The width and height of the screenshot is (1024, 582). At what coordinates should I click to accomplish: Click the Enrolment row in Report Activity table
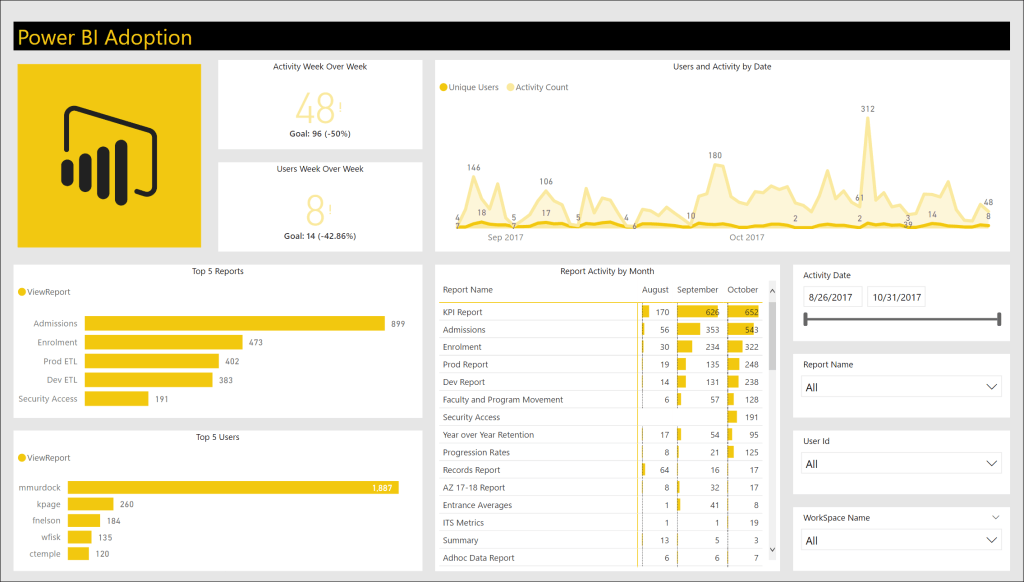pos(601,347)
